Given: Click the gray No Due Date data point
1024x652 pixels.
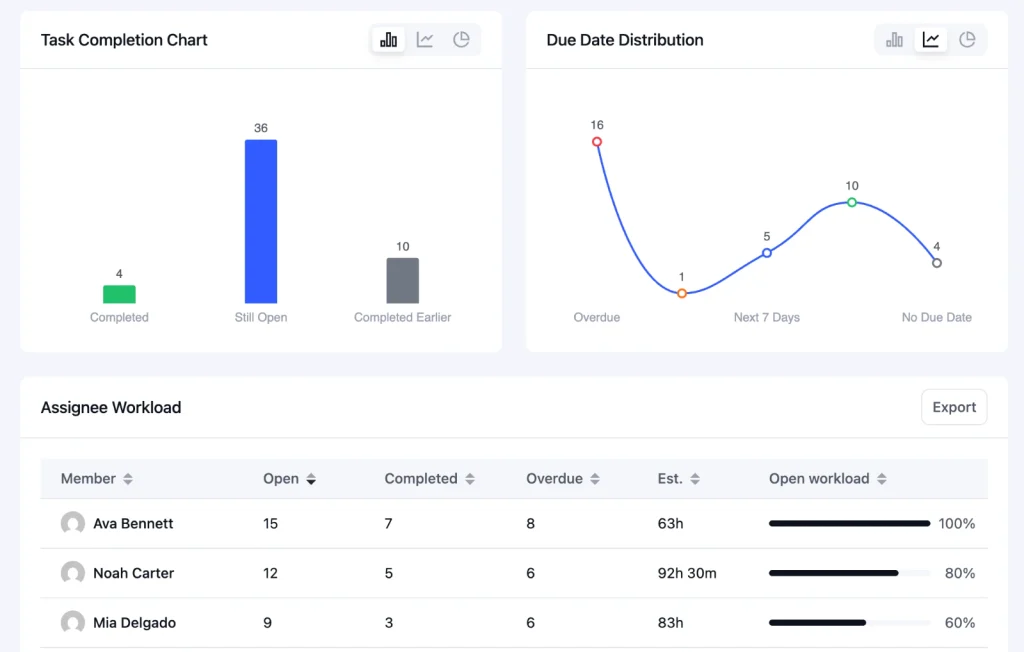Looking at the screenshot, I should tap(936, 263).
